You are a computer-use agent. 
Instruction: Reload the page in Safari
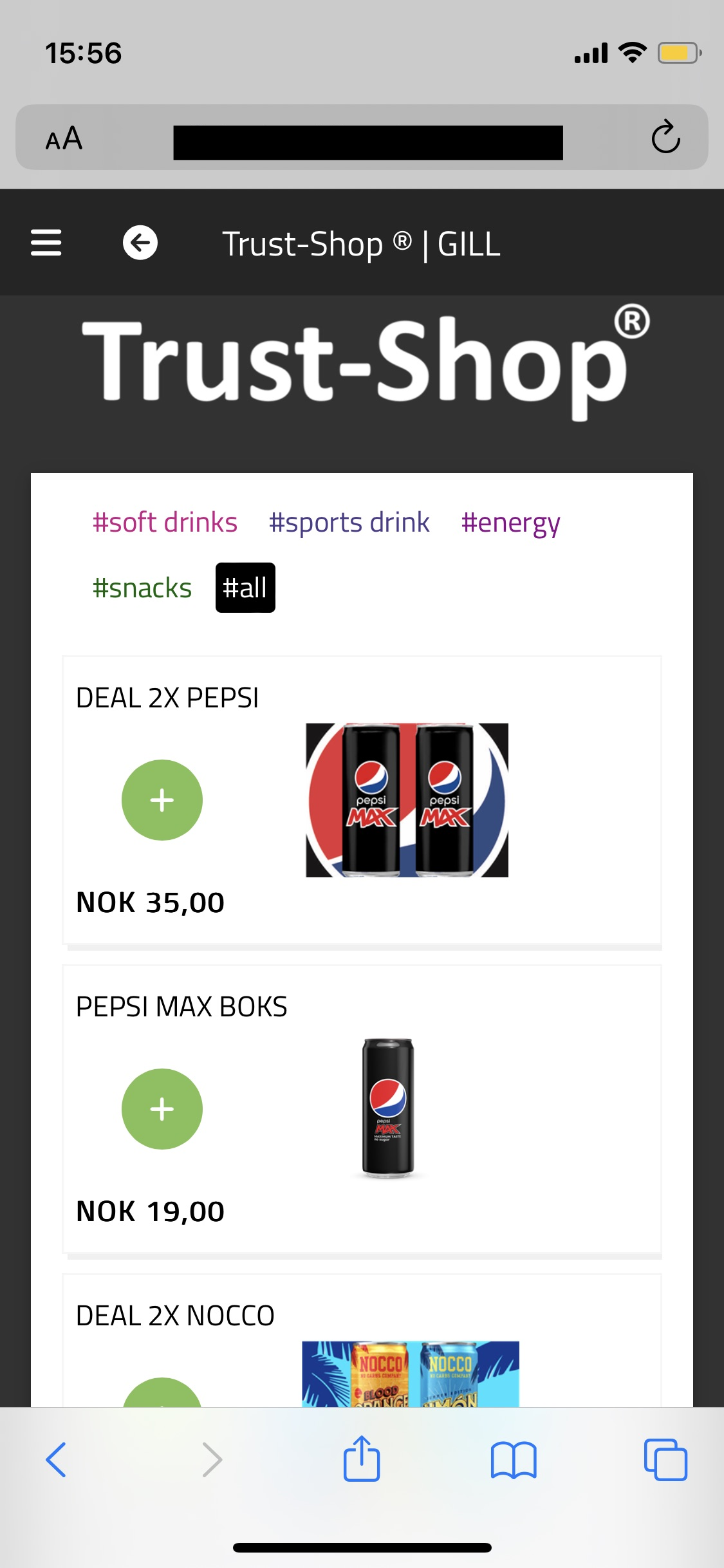tap(665, 137)
